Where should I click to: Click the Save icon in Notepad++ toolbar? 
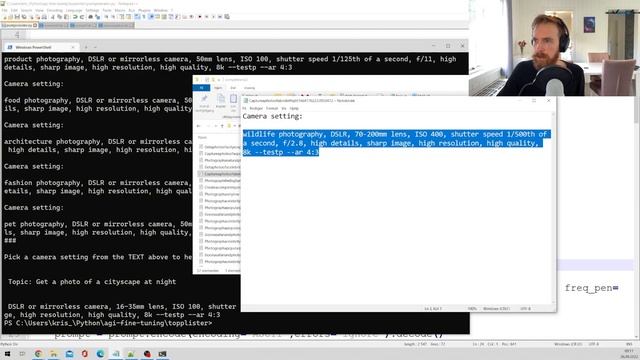click(17, 17)
